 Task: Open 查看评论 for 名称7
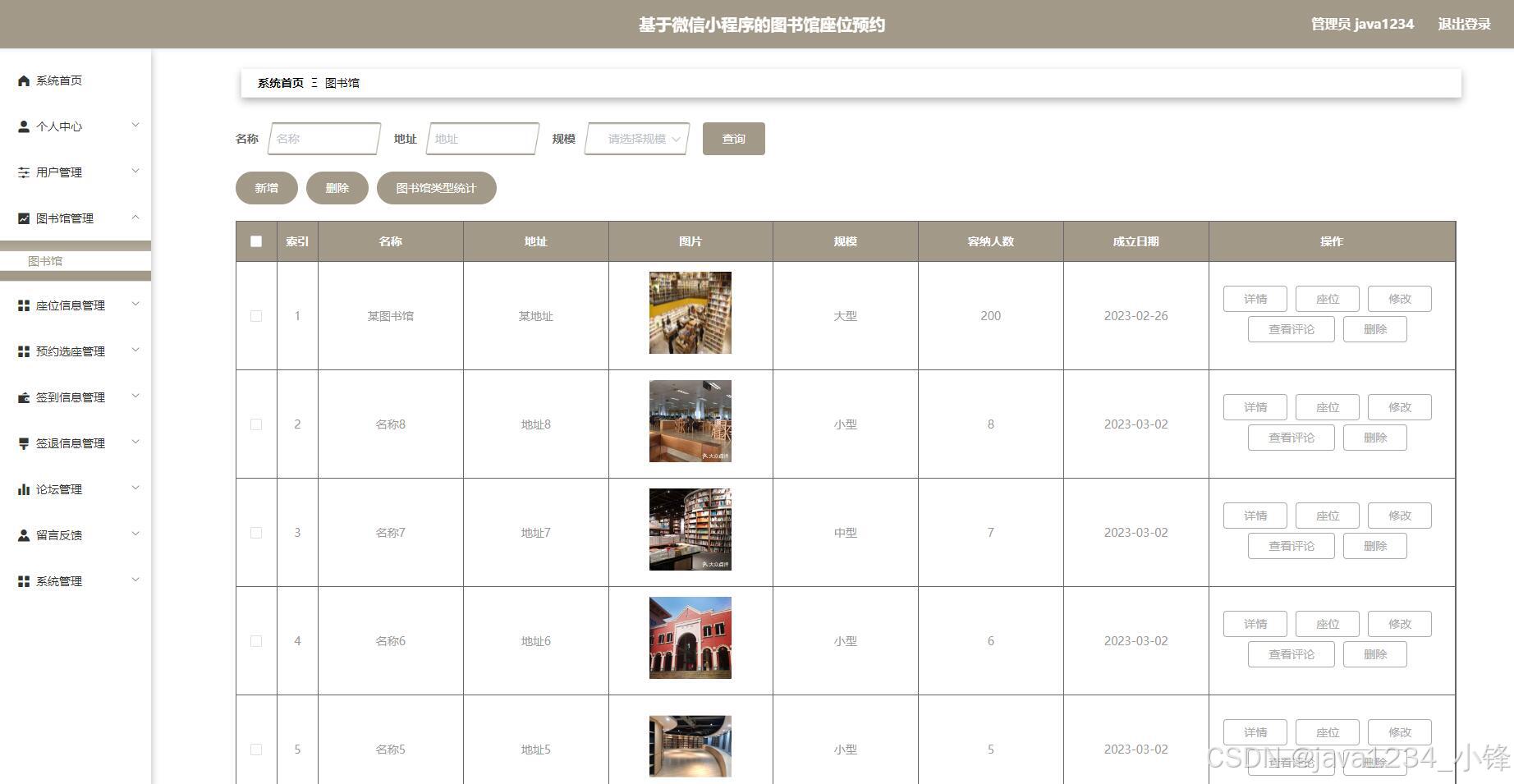(1291, 546)
